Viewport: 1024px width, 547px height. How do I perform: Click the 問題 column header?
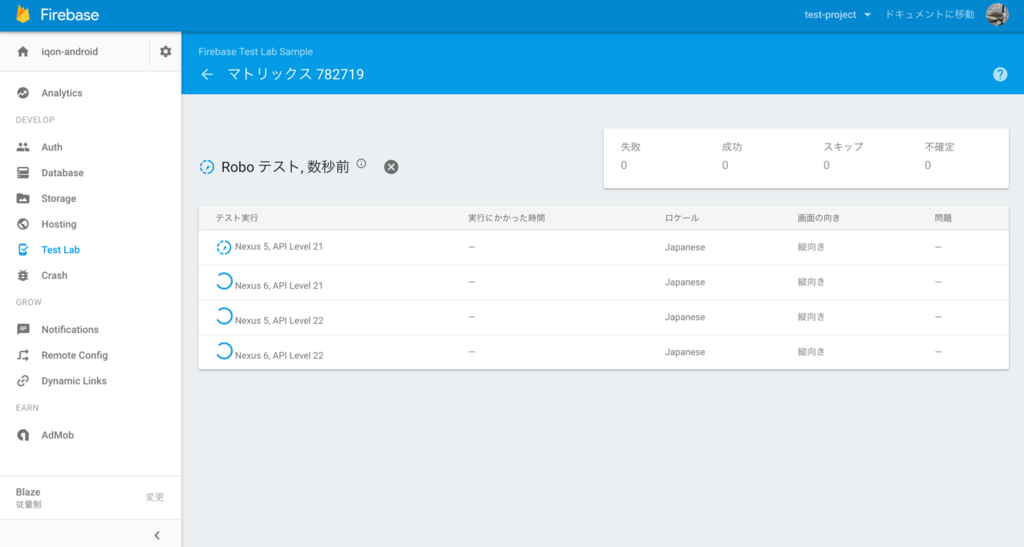coord(943,218)
